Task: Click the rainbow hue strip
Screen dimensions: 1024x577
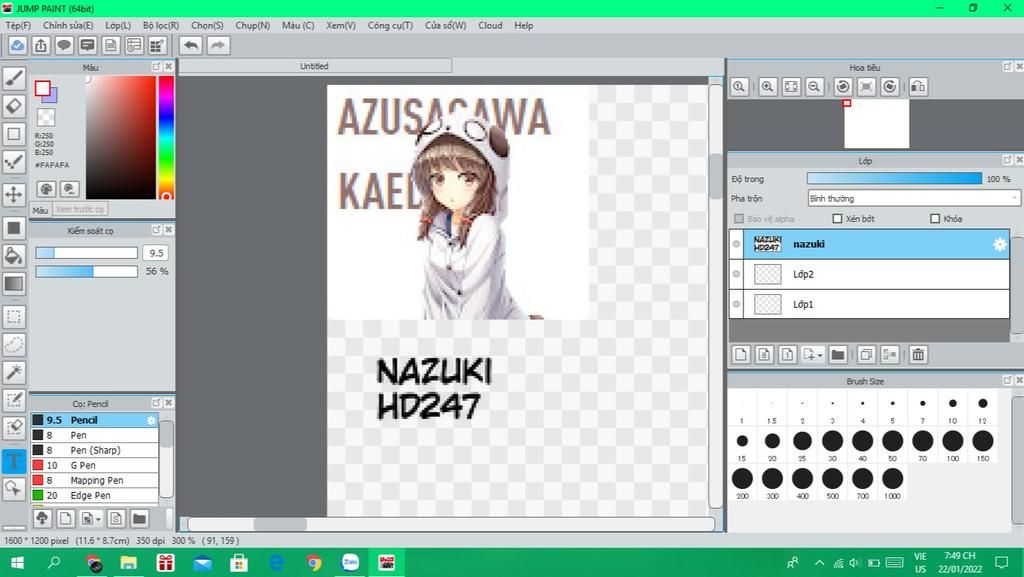Action: [x=166, y=137]
